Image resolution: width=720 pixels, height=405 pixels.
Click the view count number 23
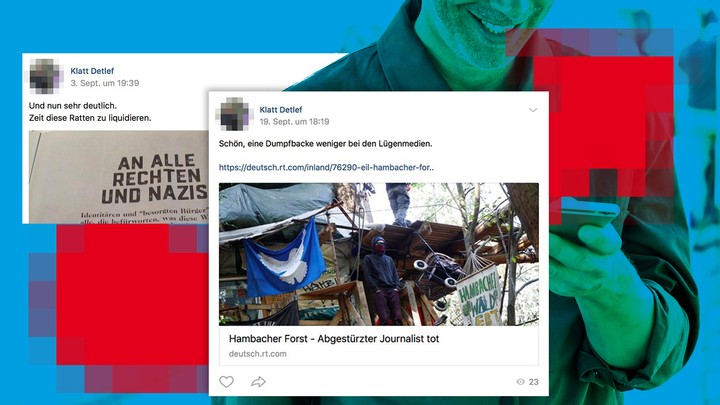534,382
